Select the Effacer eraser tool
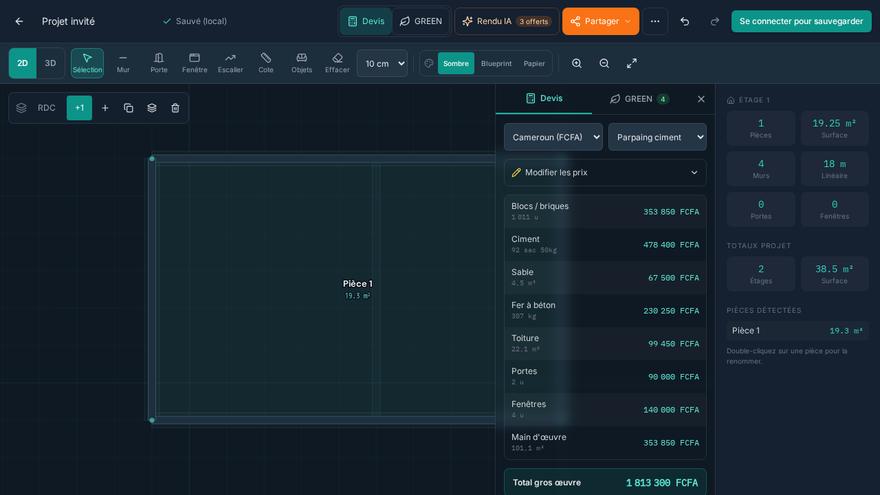This screenshot has height=495, width=880. pos(337,63)
